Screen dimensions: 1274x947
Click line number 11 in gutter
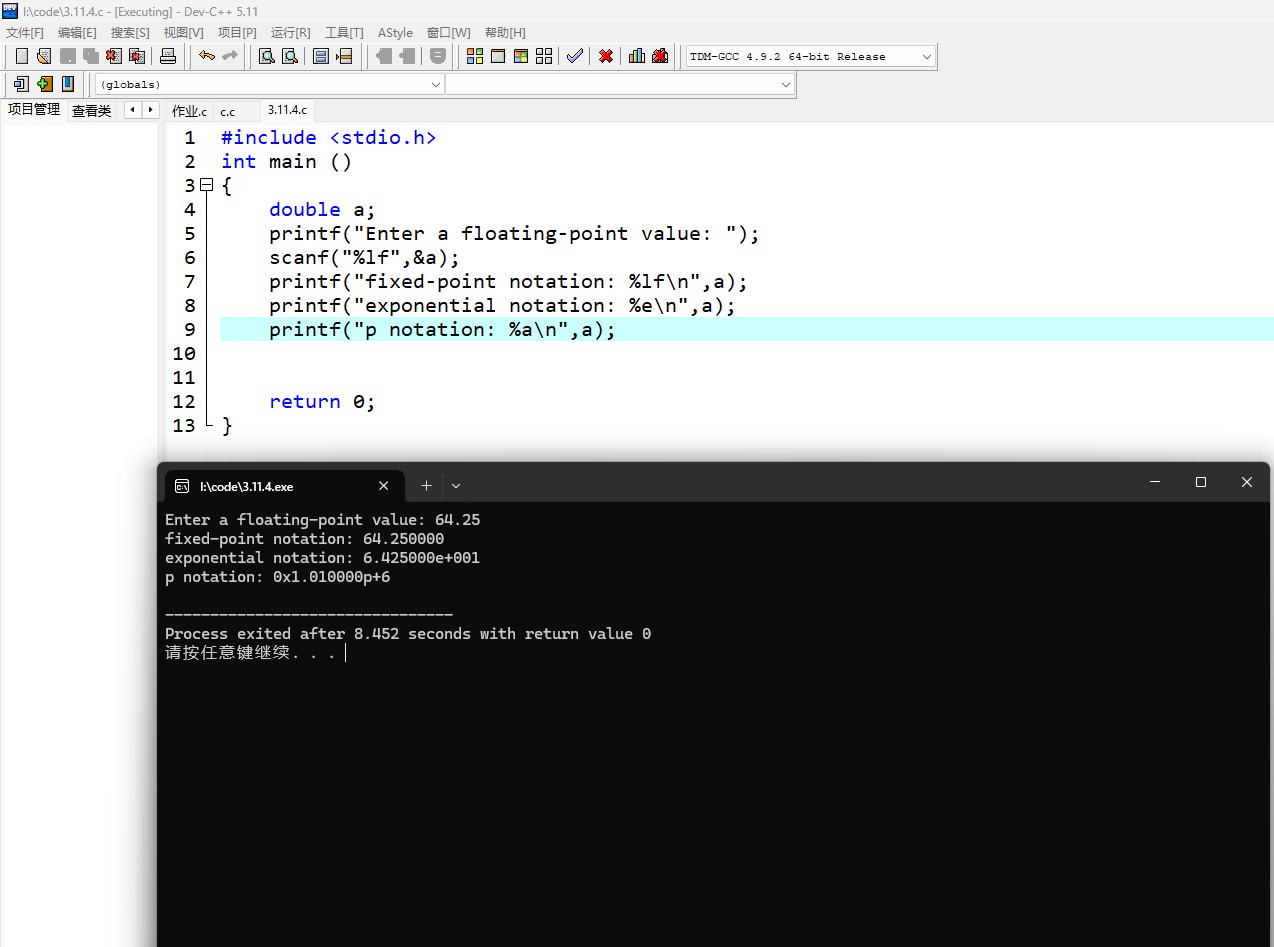click(184, 377)
